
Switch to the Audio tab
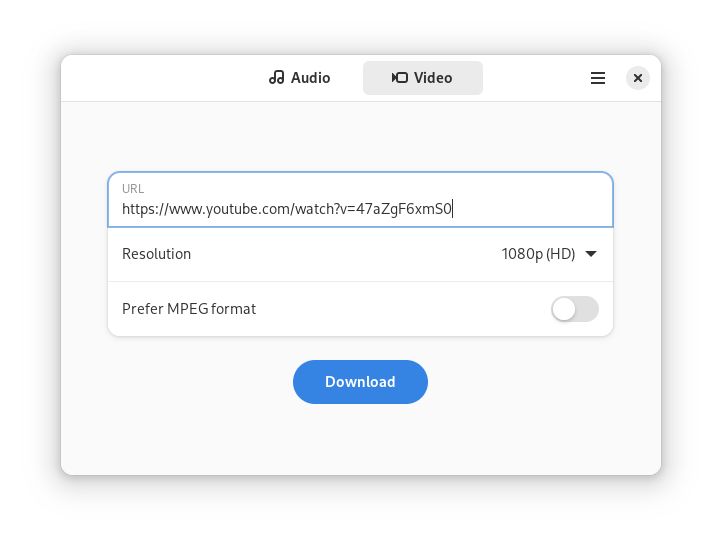300,78
